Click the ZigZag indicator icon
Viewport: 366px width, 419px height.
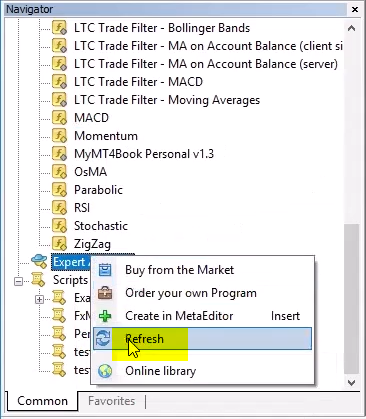click(60, 244)
